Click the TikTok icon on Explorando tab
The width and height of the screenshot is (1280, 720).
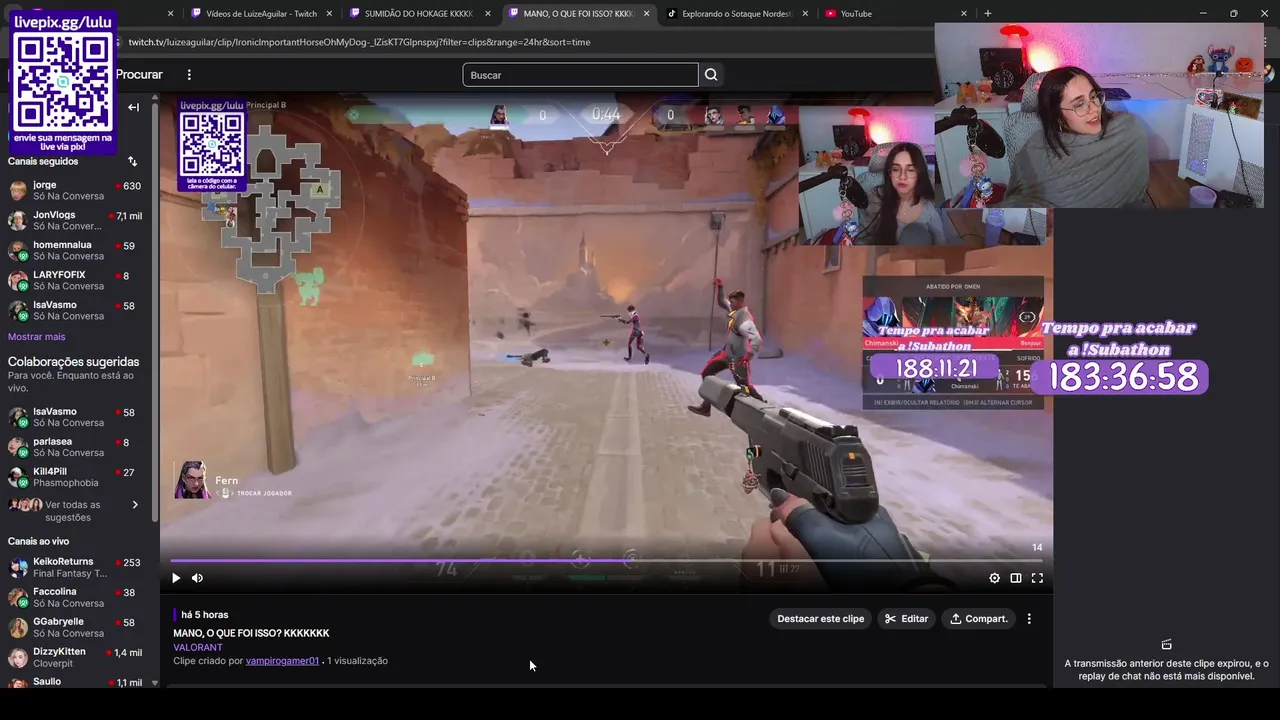pyautogui.click(x=672, y=14)
